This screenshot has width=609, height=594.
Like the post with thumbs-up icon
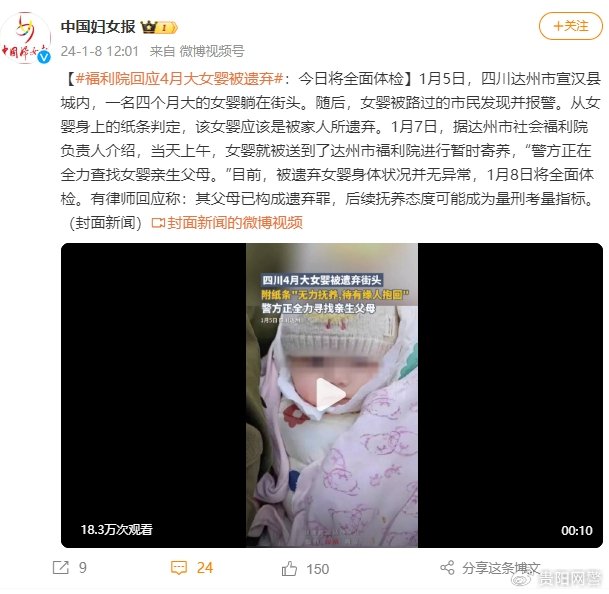click(x=289, y=569)
